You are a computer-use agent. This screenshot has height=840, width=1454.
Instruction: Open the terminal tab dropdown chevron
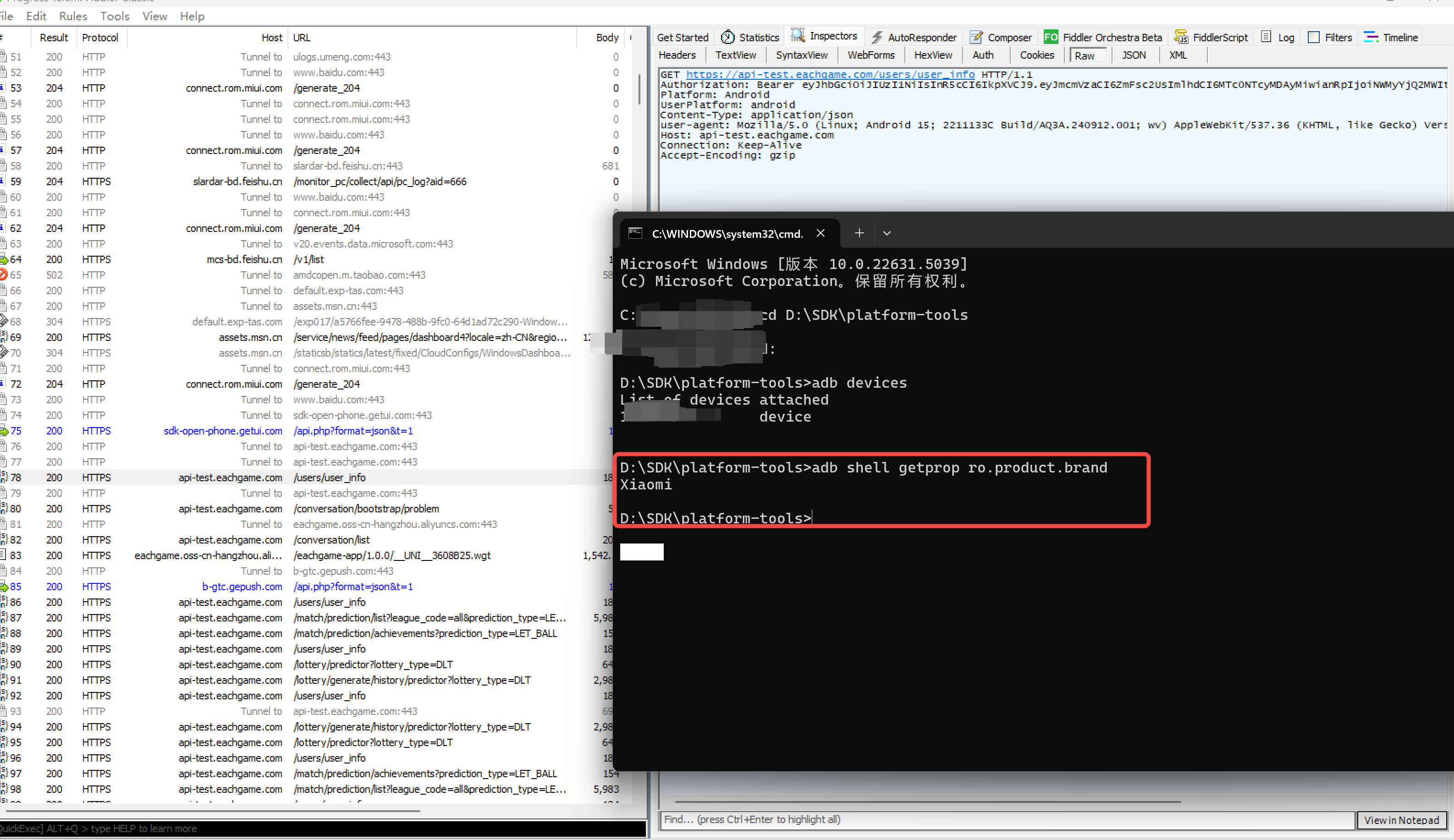[x=887, y=233]
